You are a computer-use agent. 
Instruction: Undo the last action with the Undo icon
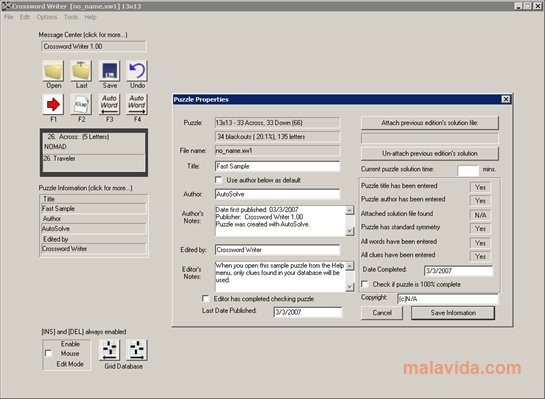[x=137, y=71]
